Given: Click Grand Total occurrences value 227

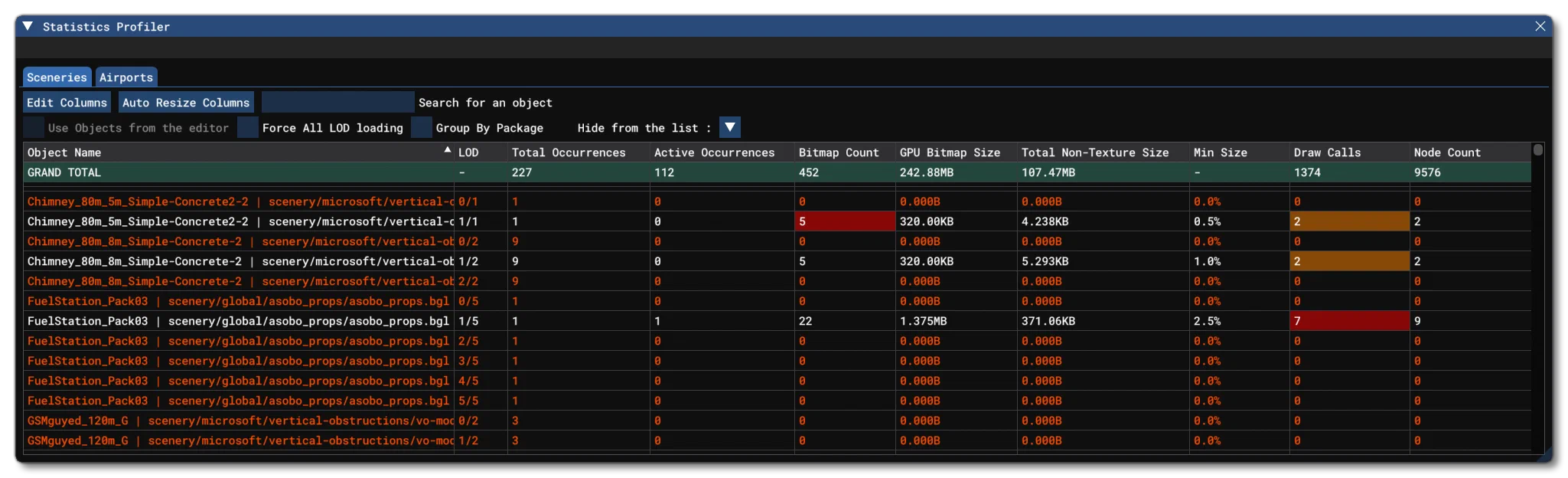Looking at the screenshot, I should pyautogui.click(x=522, y=172).
